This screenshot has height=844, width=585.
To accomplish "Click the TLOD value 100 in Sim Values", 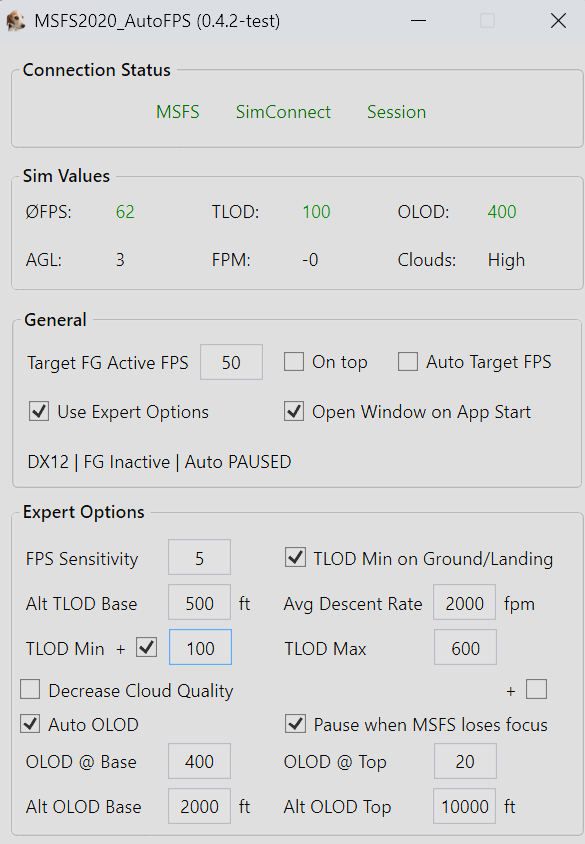I will click(316, 212).
